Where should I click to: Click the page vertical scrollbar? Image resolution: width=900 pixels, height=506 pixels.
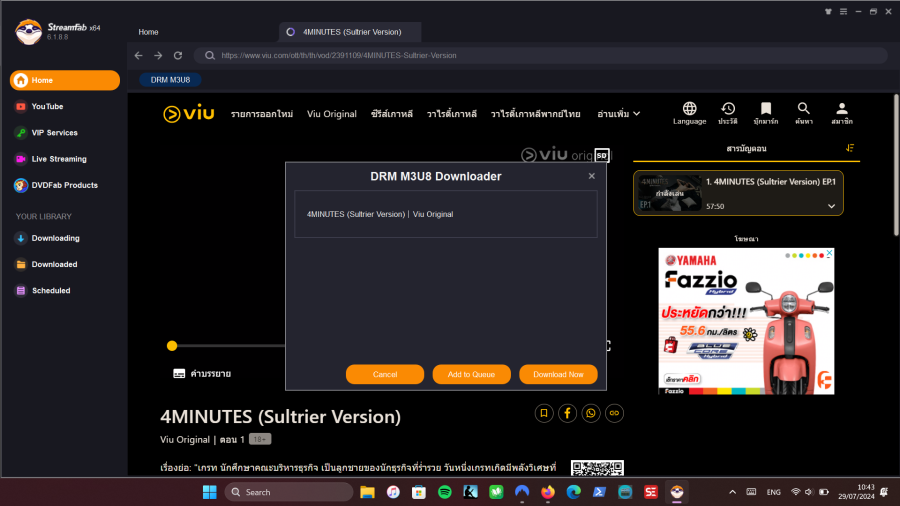(x=896, y=165)
